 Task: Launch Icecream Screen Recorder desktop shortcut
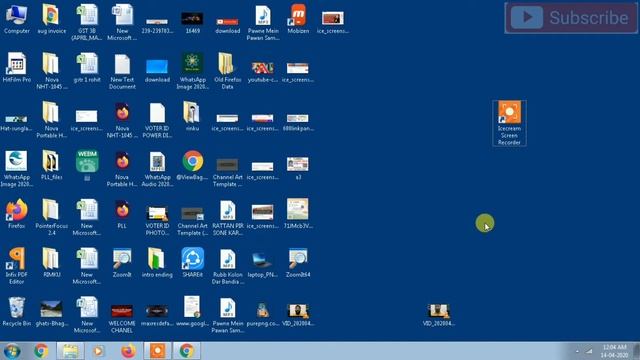click(509, 123)
